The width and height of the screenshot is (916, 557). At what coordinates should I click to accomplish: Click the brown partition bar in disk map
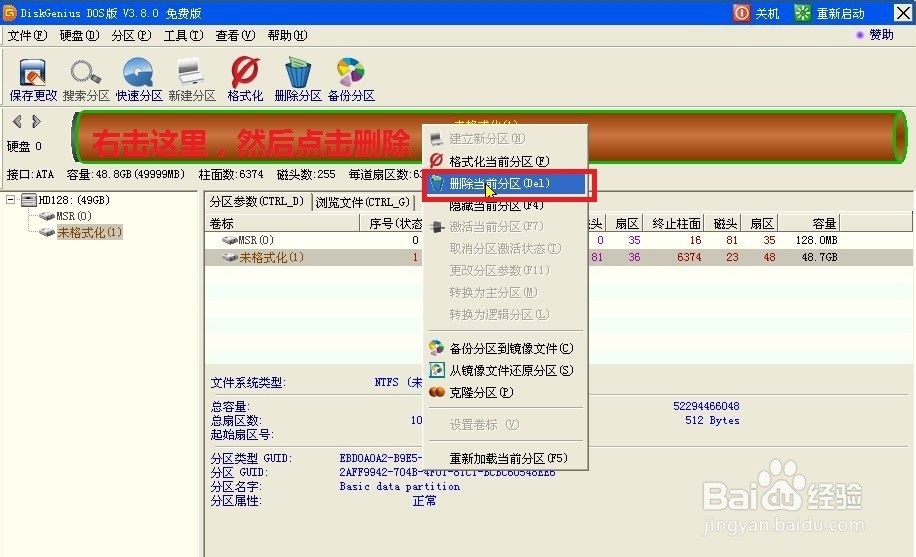(491, 136)
